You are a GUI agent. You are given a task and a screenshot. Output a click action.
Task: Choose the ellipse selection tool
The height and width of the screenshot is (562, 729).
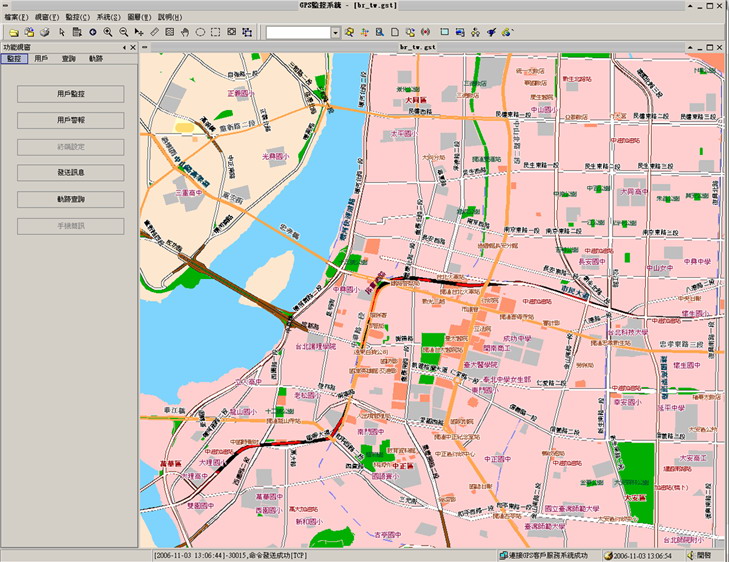200,32
